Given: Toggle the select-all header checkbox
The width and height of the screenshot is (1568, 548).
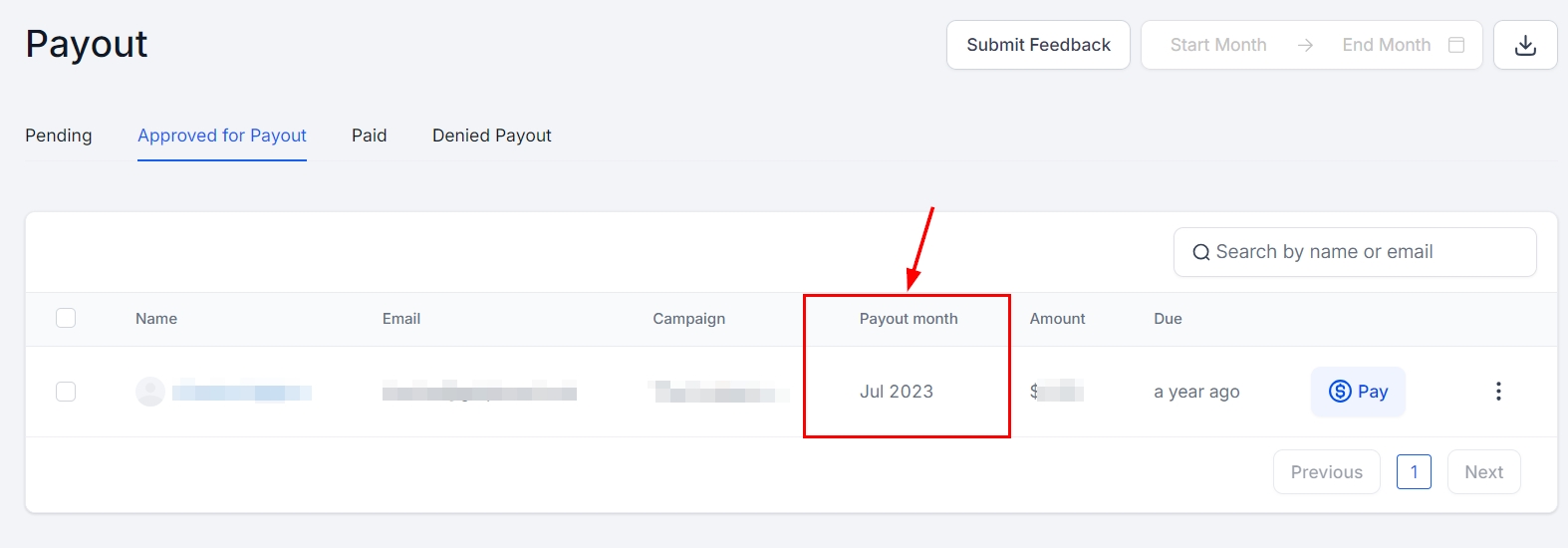Looking at the screenshot, I should (x=66, y=318).
